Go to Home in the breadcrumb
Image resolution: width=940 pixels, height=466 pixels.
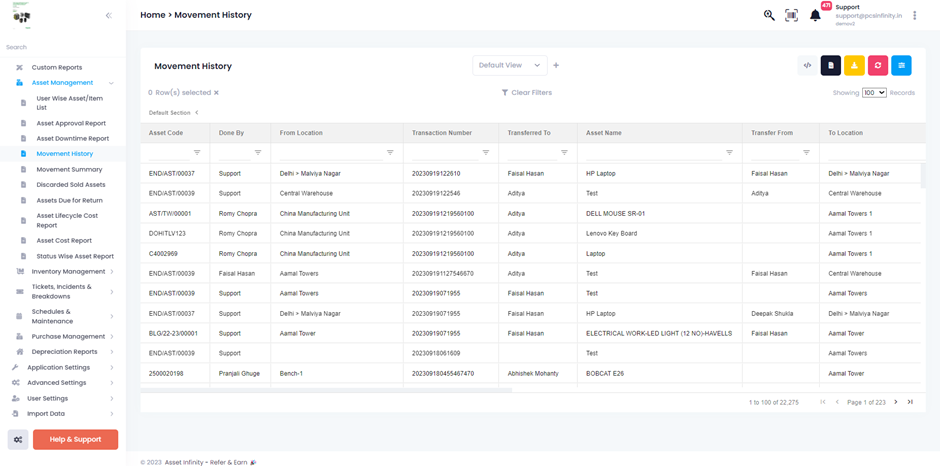[x=153, y=15]
